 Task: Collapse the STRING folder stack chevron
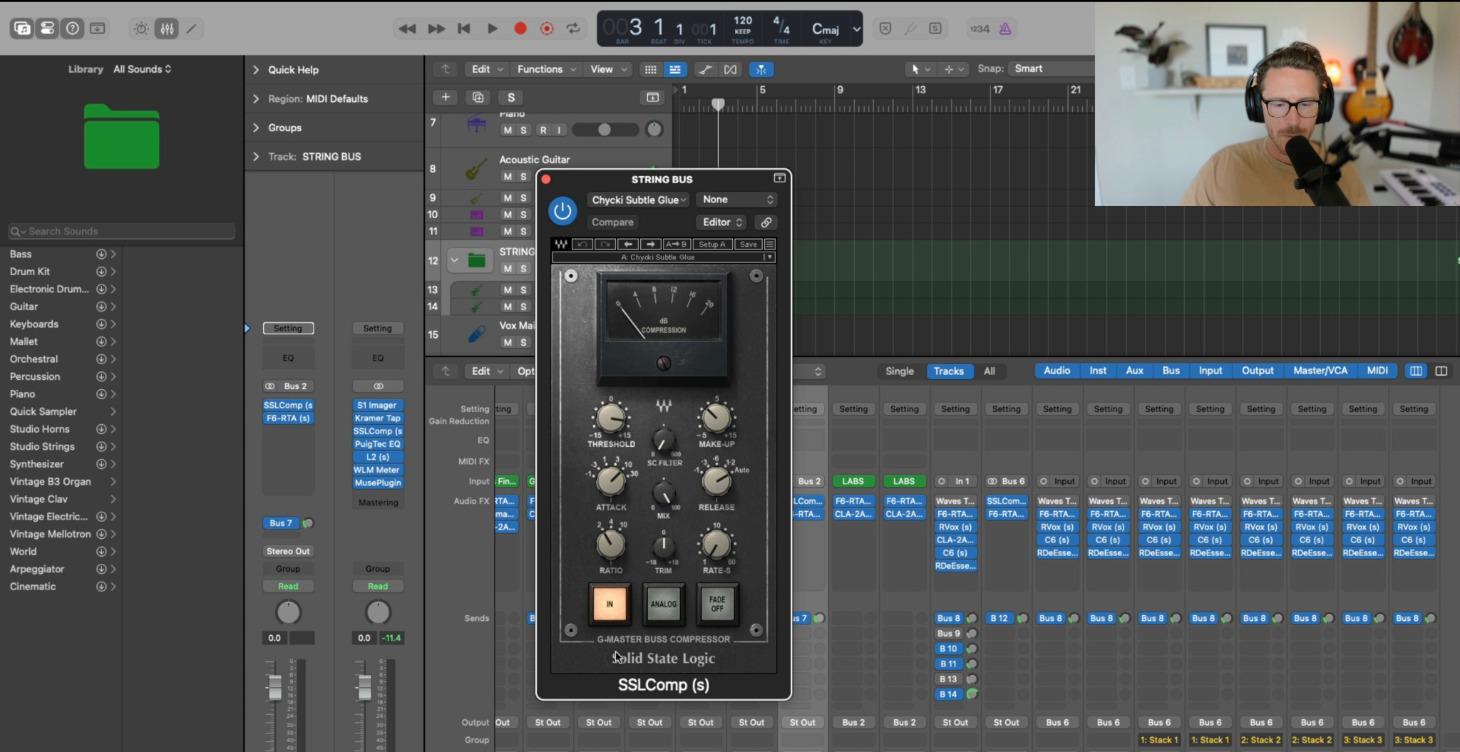point(455,260)
